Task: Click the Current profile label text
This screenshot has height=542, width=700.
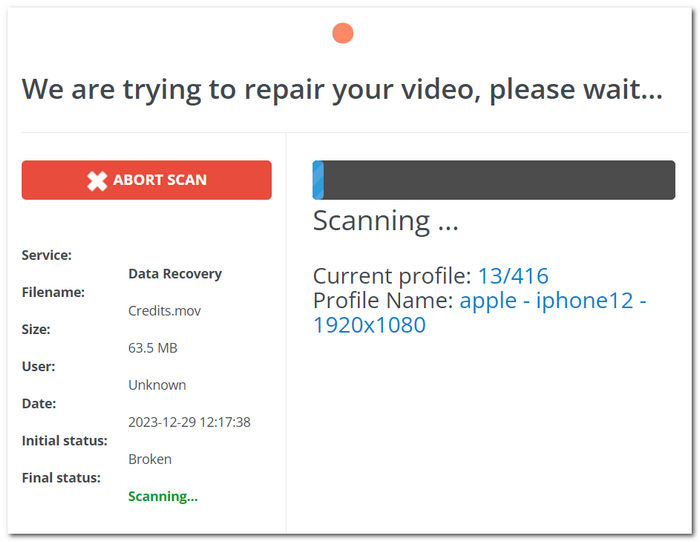Action: (x=392, y=276)
